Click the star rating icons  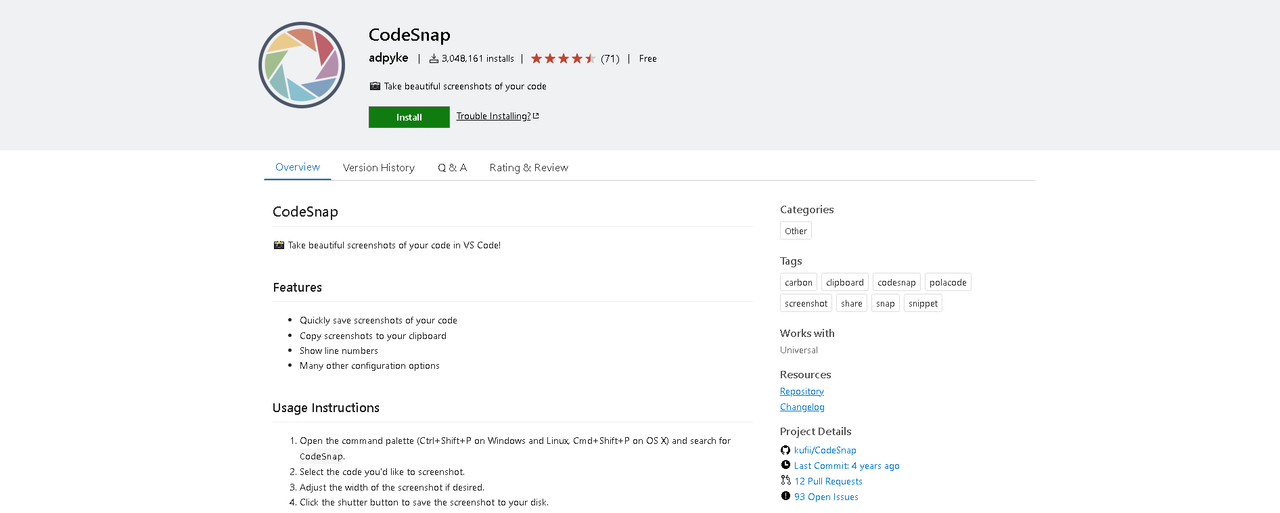tap(563, 59)
